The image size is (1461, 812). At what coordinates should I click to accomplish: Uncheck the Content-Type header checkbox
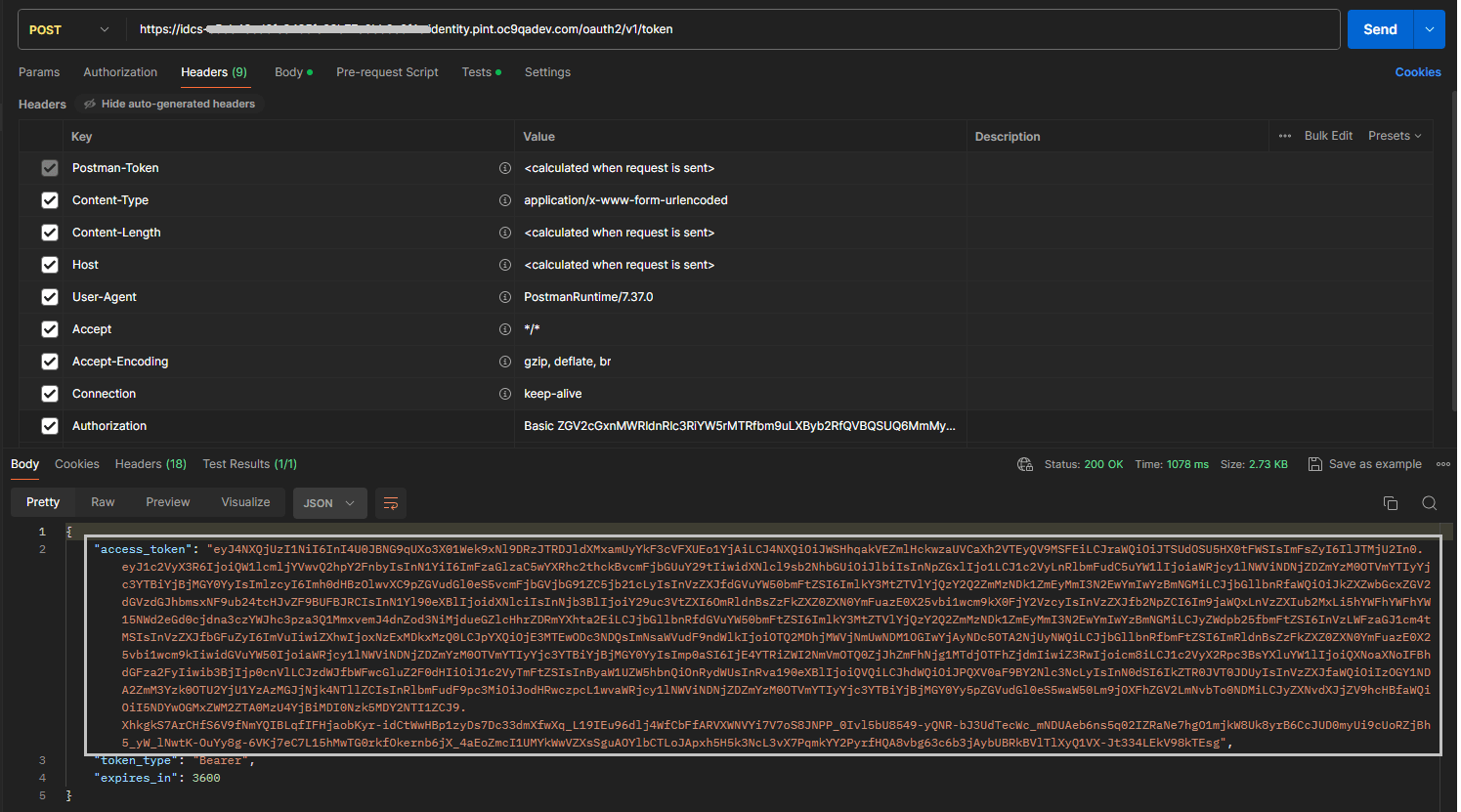click(50, 200)
